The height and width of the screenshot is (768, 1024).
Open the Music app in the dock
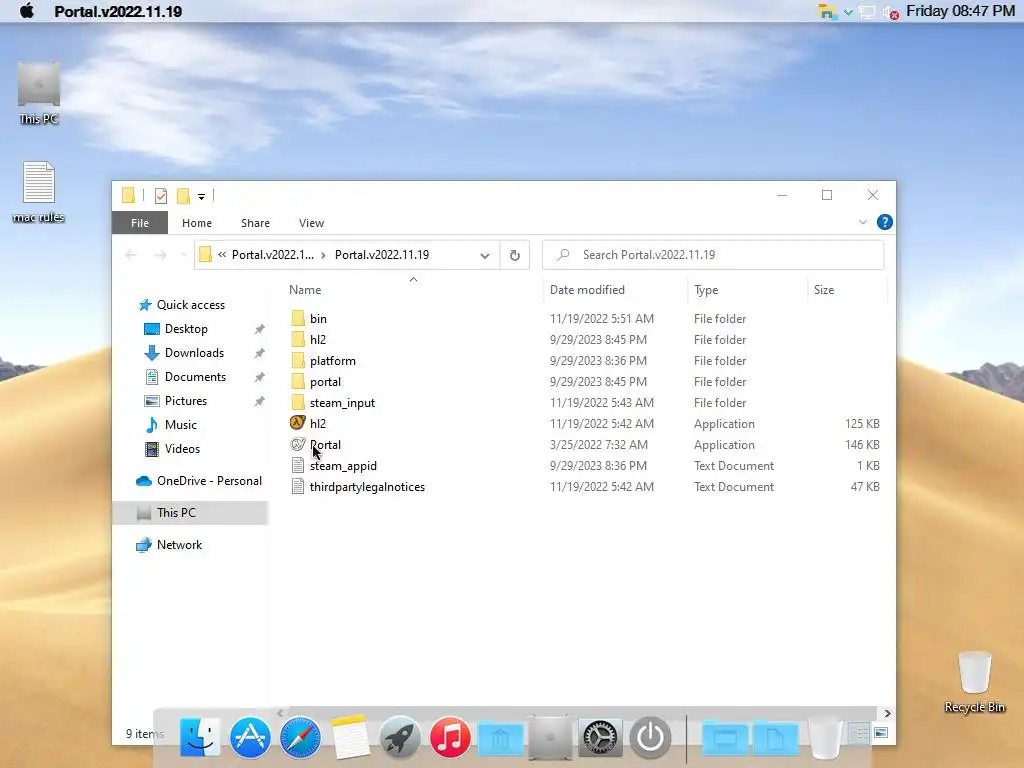449,737
